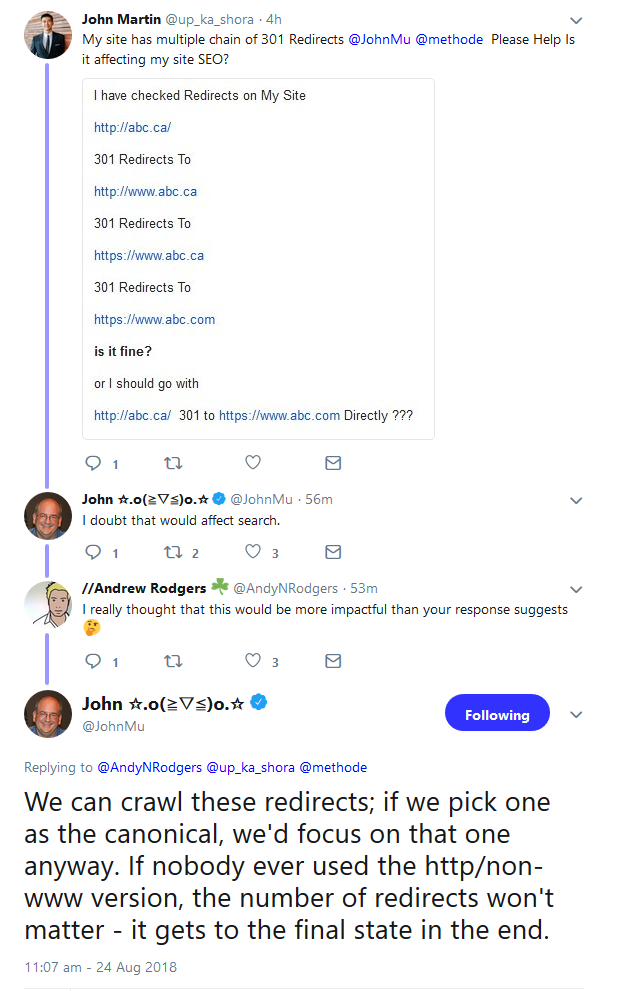This screenshot has height=991, width=619.
Task: Retweet John Martin's redirect question
Action: (x=172, y=463)
